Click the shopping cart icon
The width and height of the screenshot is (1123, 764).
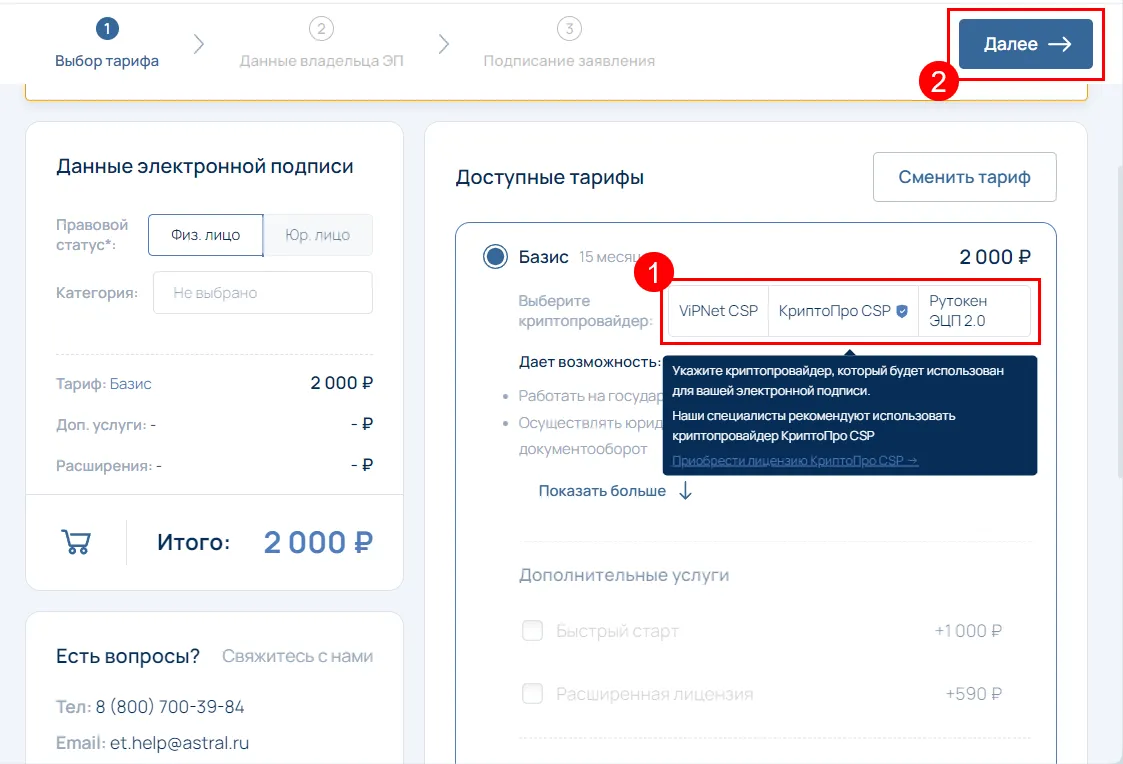pyautogui.click(x=76, y=542)
